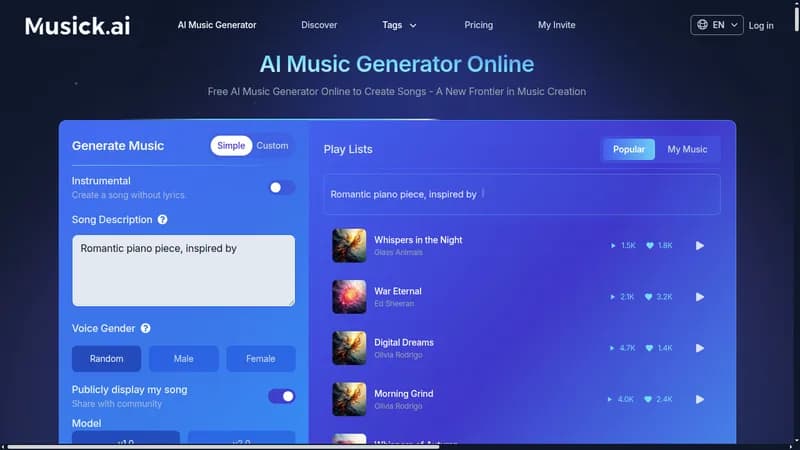Viewport: 800px width, 450px height.
Task: Open the AI Music Generator nav link
Action: pos(217,25)
